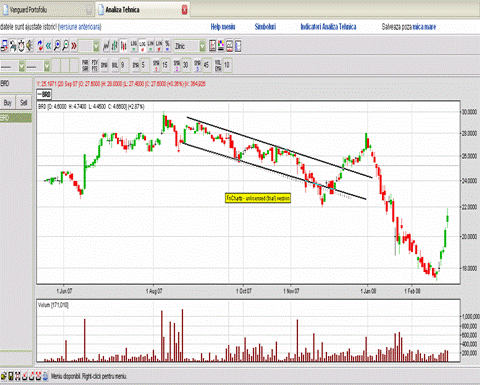The width and height of the screenshot is (480, 385).
Task: Click the percent scale icon
Action: (167, 46)
